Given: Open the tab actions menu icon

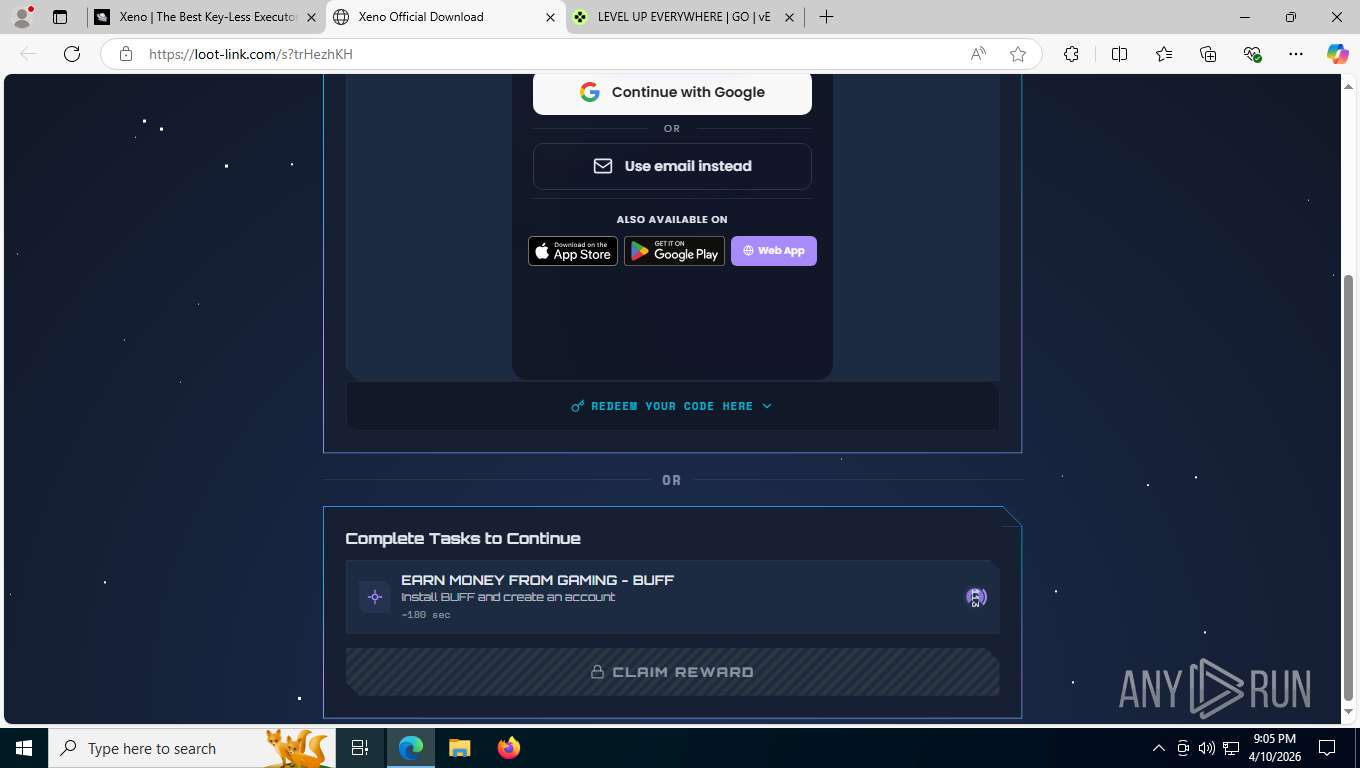Looking at the screenshot, I should tap(60, 17).
